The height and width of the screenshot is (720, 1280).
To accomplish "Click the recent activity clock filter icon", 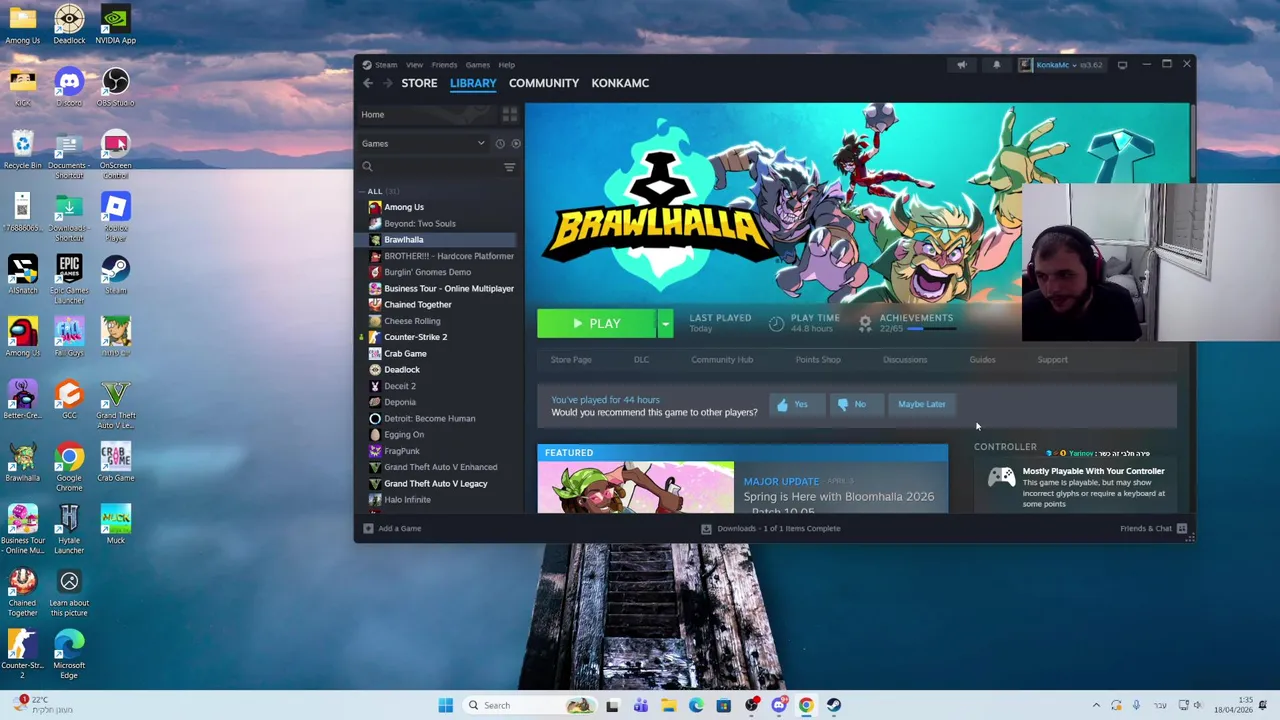I will (x=500, y=143).
